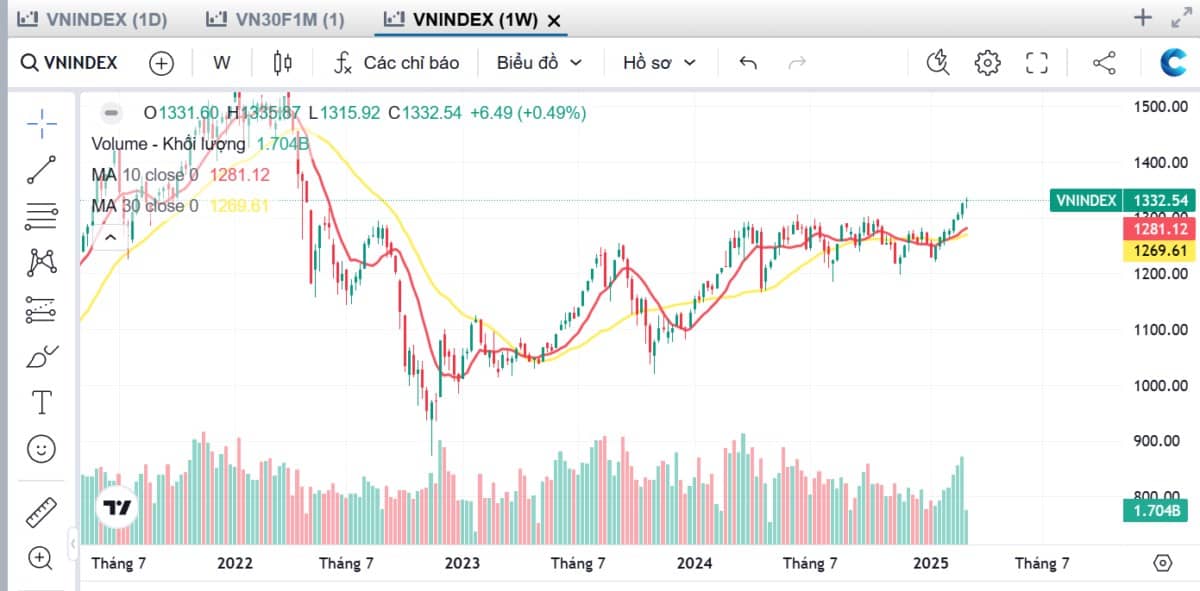Enter fullscreen chart mode
This screenshot has height=591, width=1200.
[1037, 63]
